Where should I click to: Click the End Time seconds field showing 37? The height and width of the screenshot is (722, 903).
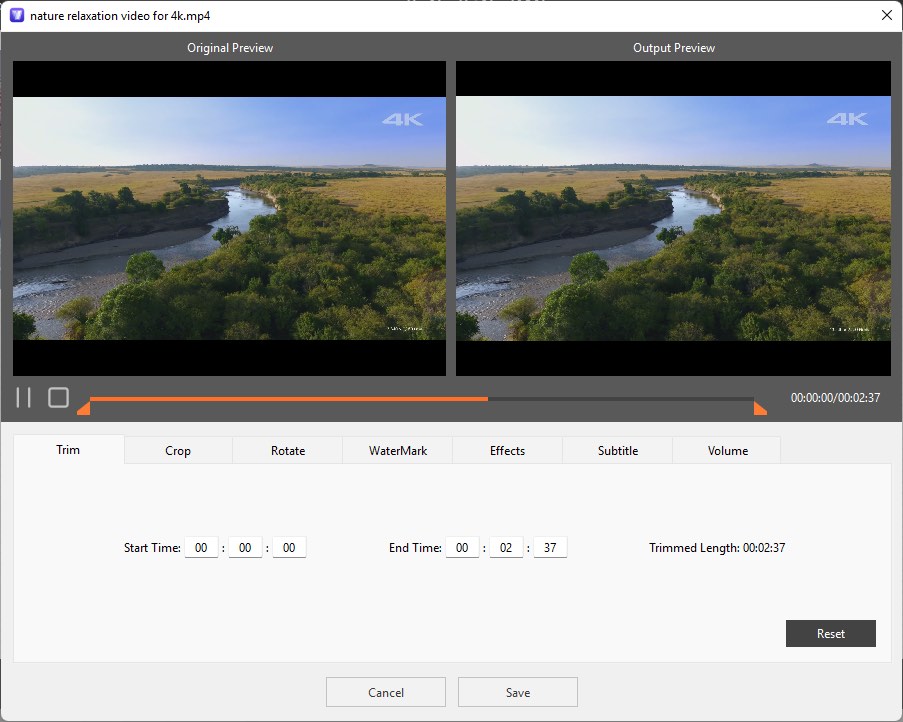pyautogui.click(x=550, y=547)
